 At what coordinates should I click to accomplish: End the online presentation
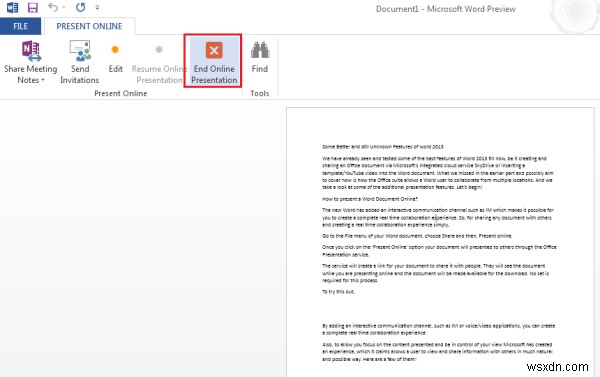click(x=214, y=61)
